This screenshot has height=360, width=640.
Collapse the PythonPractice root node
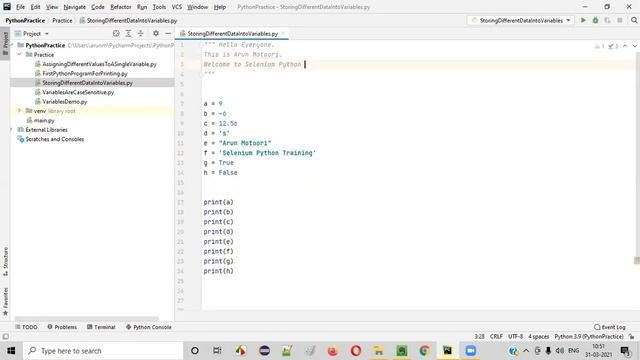pos(12,45)
